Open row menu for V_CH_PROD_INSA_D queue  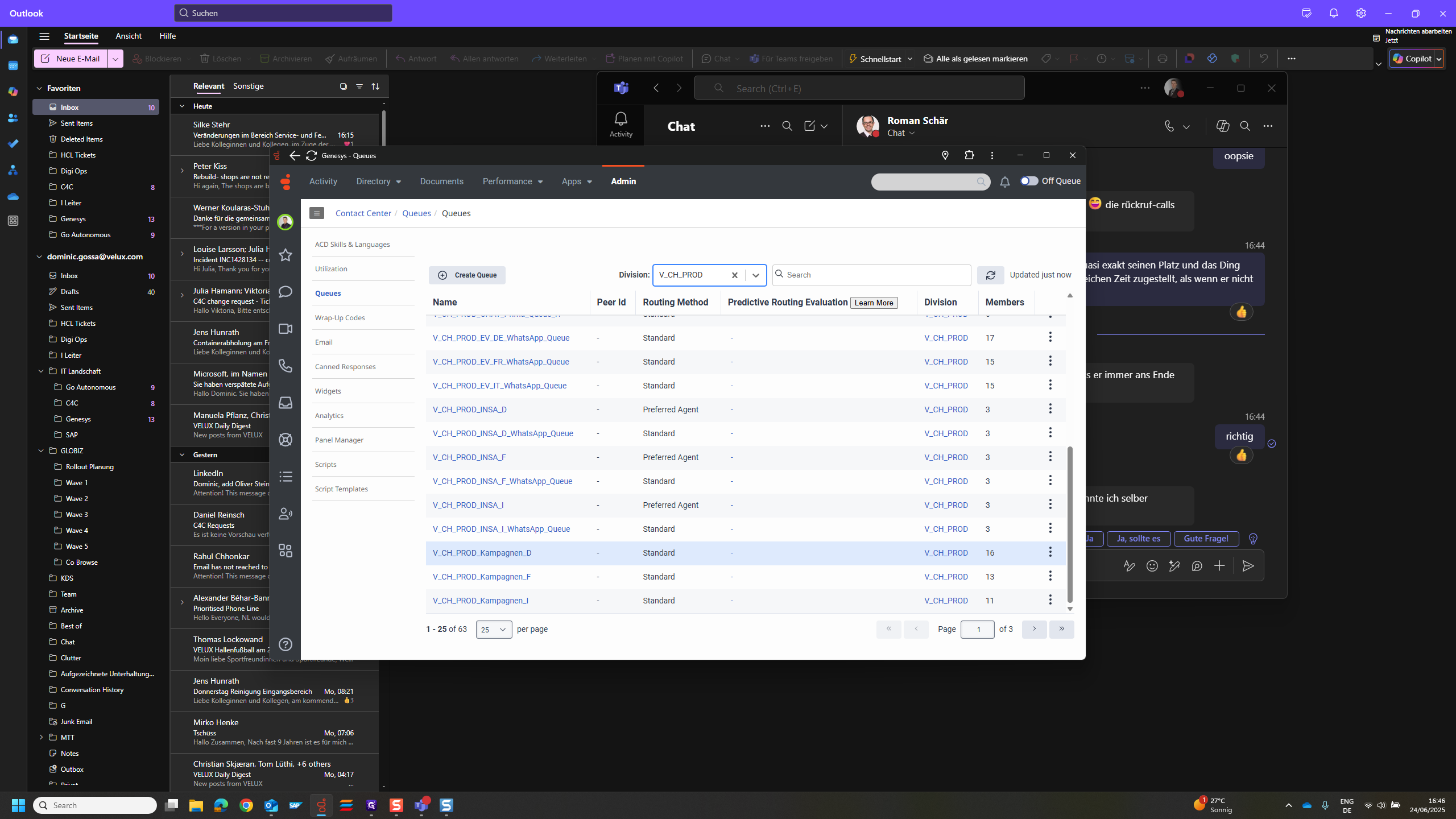(1050, 409)
